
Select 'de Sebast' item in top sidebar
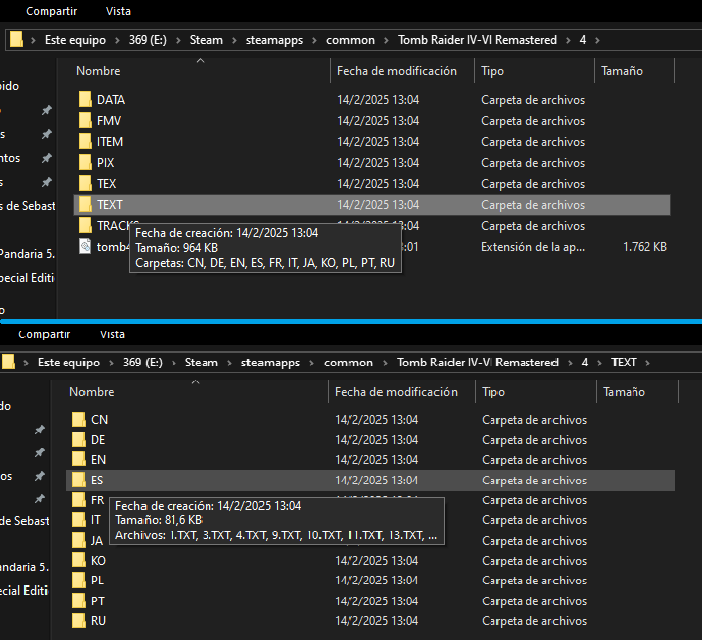[x=28, y=206]
